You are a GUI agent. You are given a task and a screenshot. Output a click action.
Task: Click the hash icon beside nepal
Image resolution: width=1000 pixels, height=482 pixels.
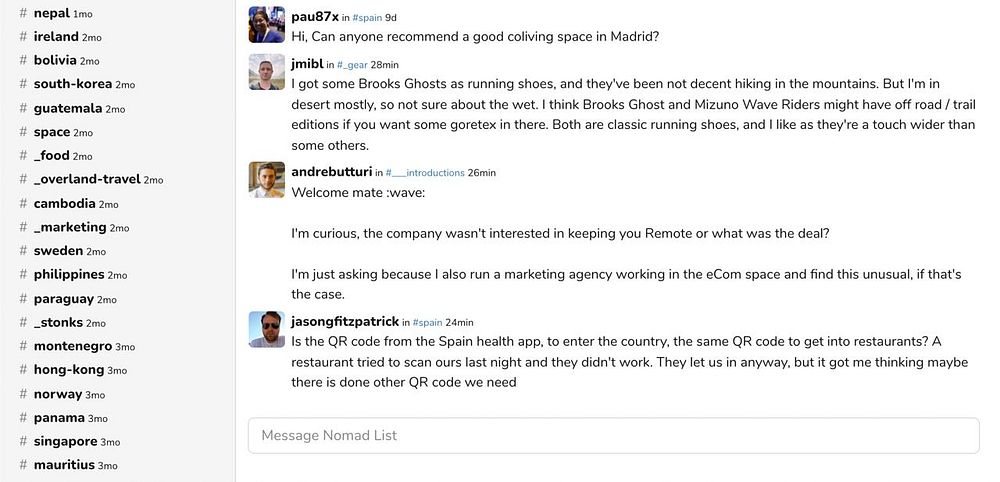[23, 13]
